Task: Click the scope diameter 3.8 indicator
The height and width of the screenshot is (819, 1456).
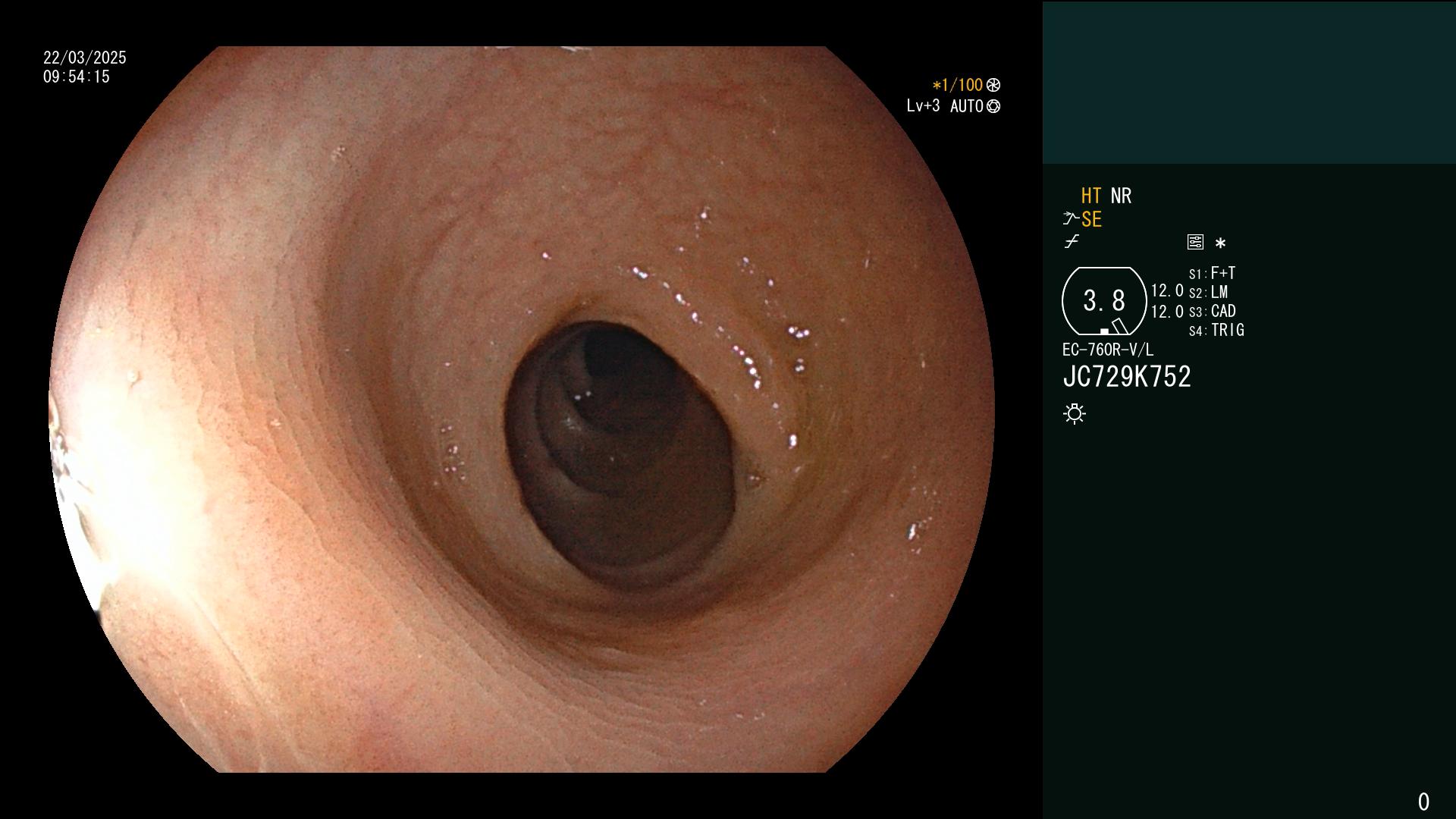Action: [1104, 301]
